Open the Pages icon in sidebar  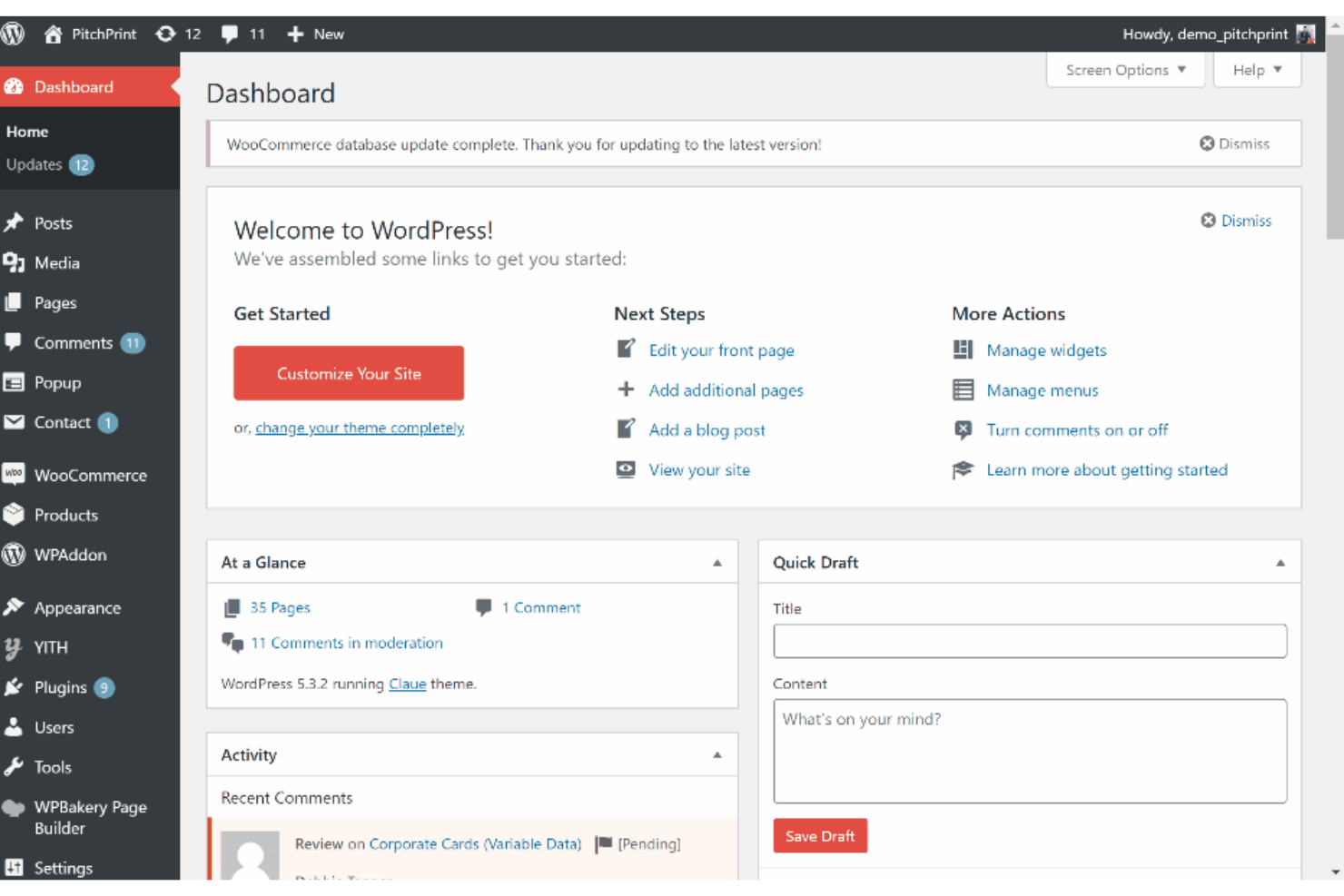13,302
